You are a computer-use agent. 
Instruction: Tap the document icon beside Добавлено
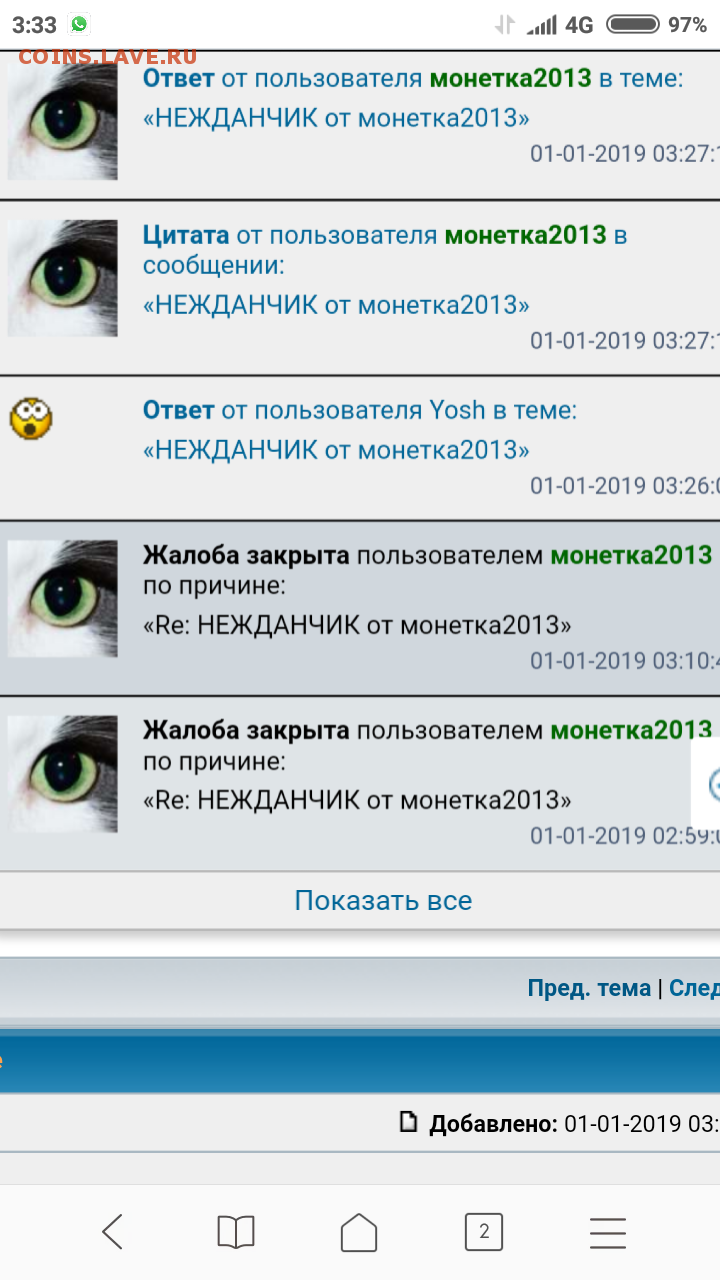pyautogui.click(x=408, y=1122)
